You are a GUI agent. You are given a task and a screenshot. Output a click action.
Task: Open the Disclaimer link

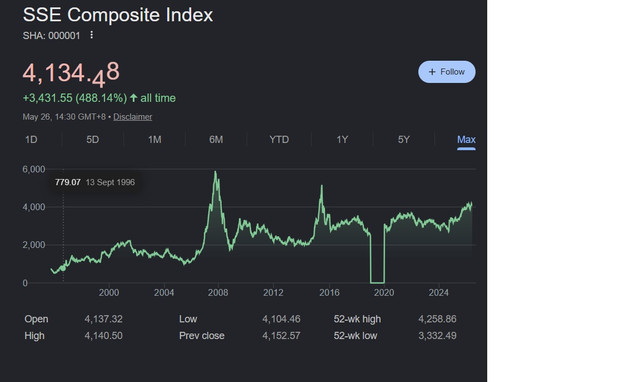[133, 117]
